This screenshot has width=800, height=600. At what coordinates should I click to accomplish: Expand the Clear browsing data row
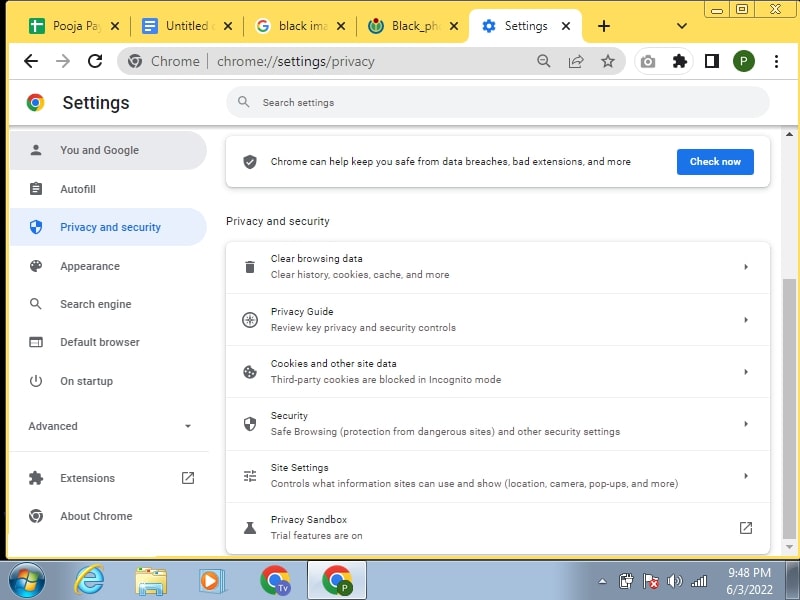pyautogui.click(x=496, y=266)
